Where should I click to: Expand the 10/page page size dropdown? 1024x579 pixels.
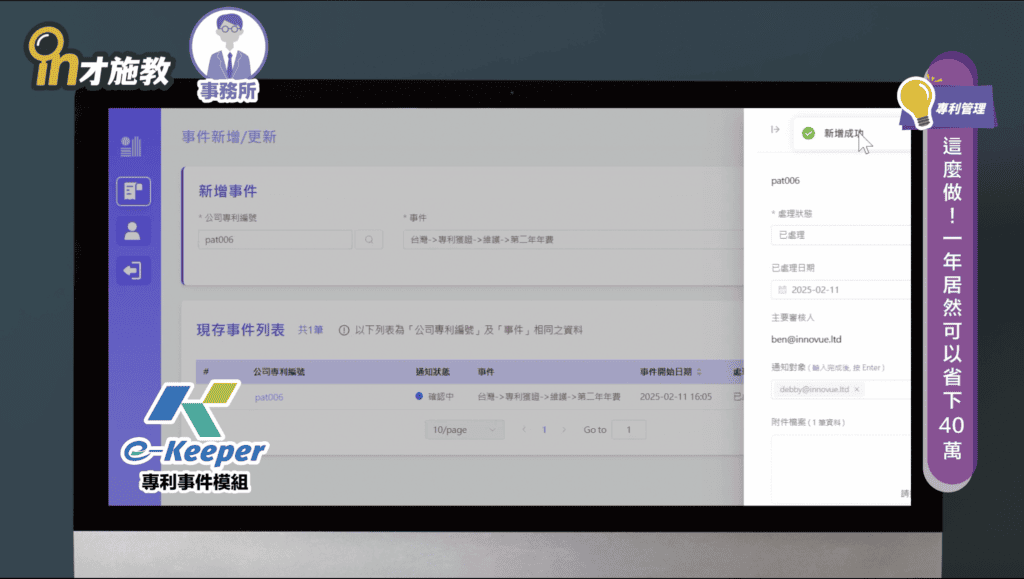click(x=464, y=429)
